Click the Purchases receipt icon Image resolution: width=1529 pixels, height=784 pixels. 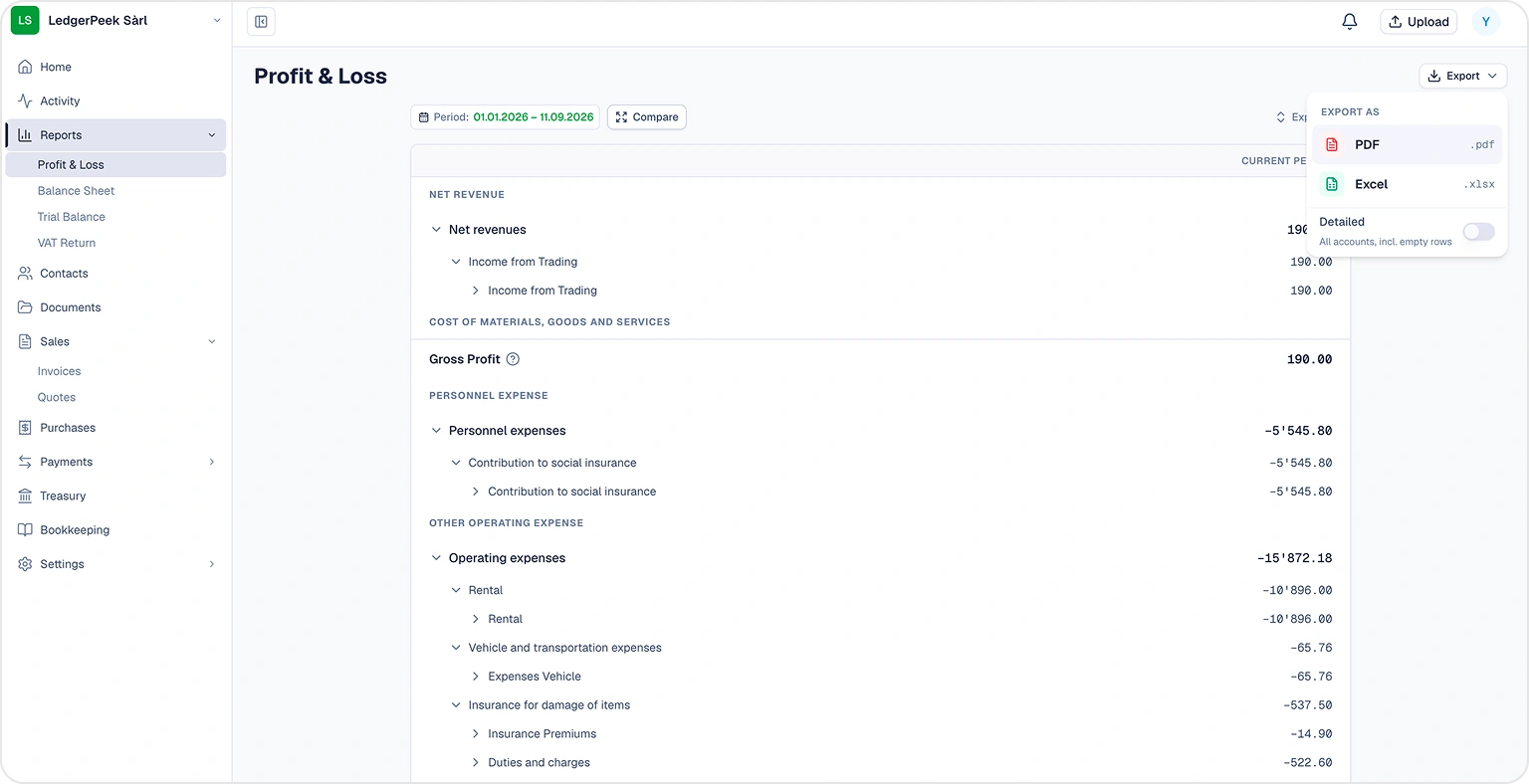25,428
